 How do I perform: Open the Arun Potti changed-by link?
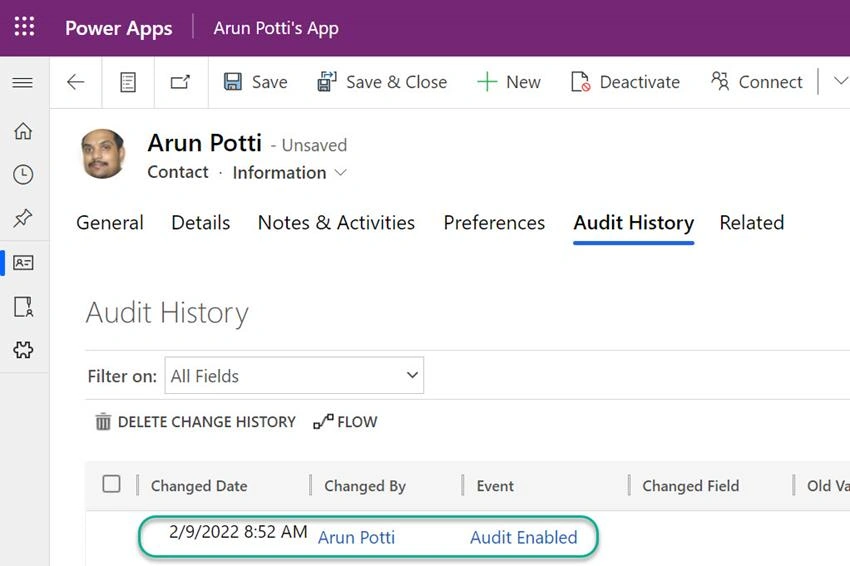pos(356,537)
